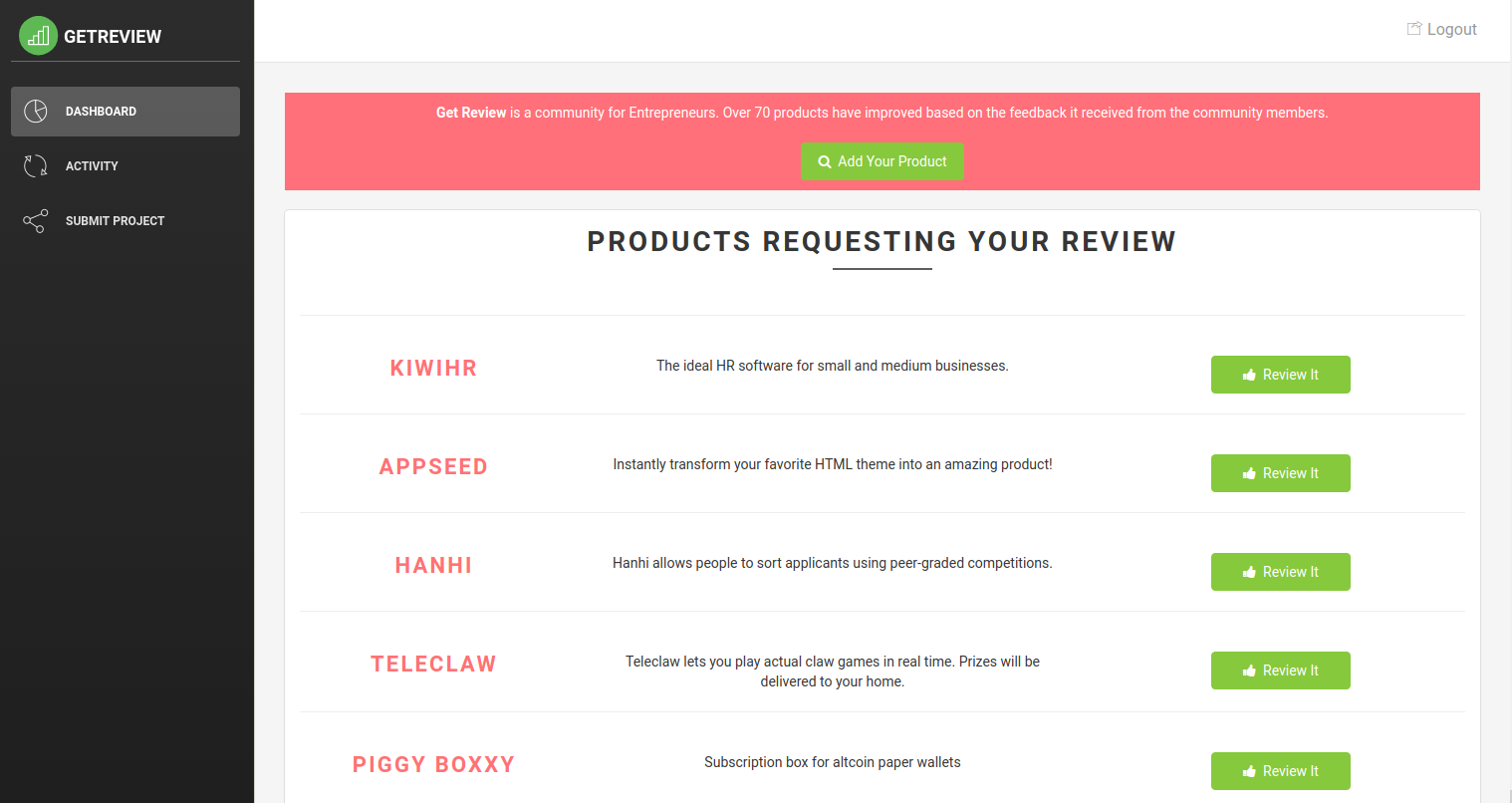1512x803 pixels.
Task: Click the Dashboard pie chart icon
Action: point(36,111)
